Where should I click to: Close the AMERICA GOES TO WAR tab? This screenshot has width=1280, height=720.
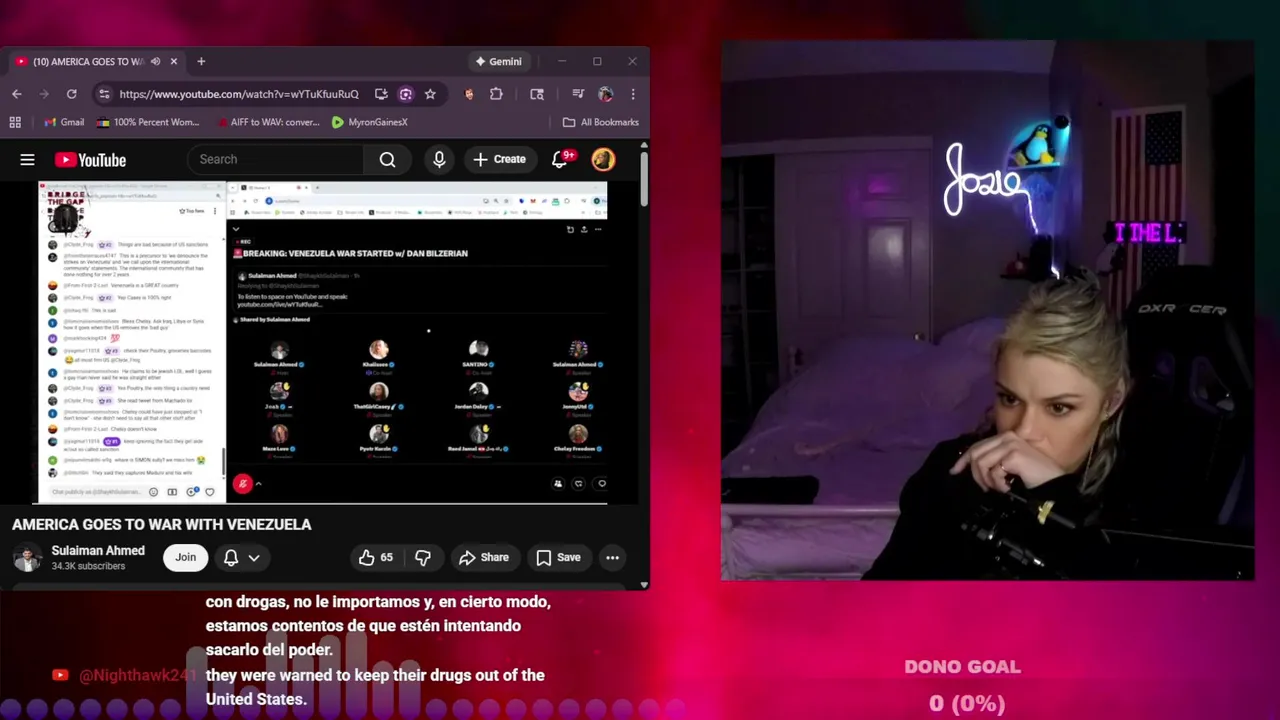click(x=173, y=62)
